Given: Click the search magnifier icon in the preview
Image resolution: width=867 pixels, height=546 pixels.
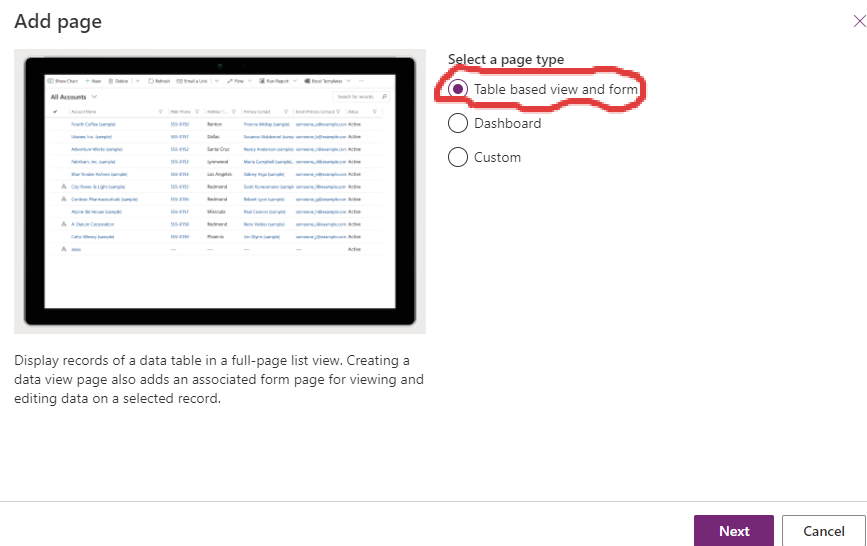Looking at the screenshot, I should point(384,97).
